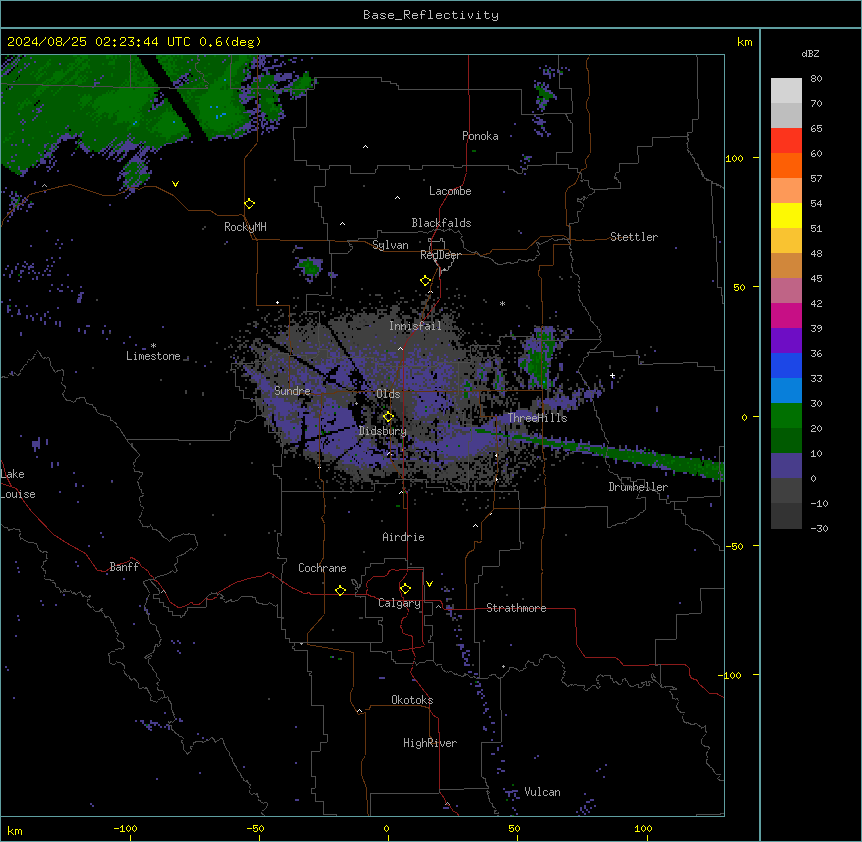Viewport: 862px width, 842px height.
Task: Click the Drumheller city label
Action: [x=638, y=487]
